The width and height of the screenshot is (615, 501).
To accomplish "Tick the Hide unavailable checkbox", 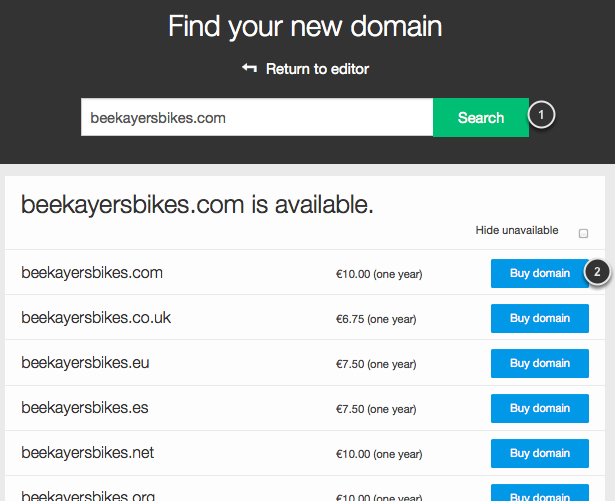I will tap(583, 233).
